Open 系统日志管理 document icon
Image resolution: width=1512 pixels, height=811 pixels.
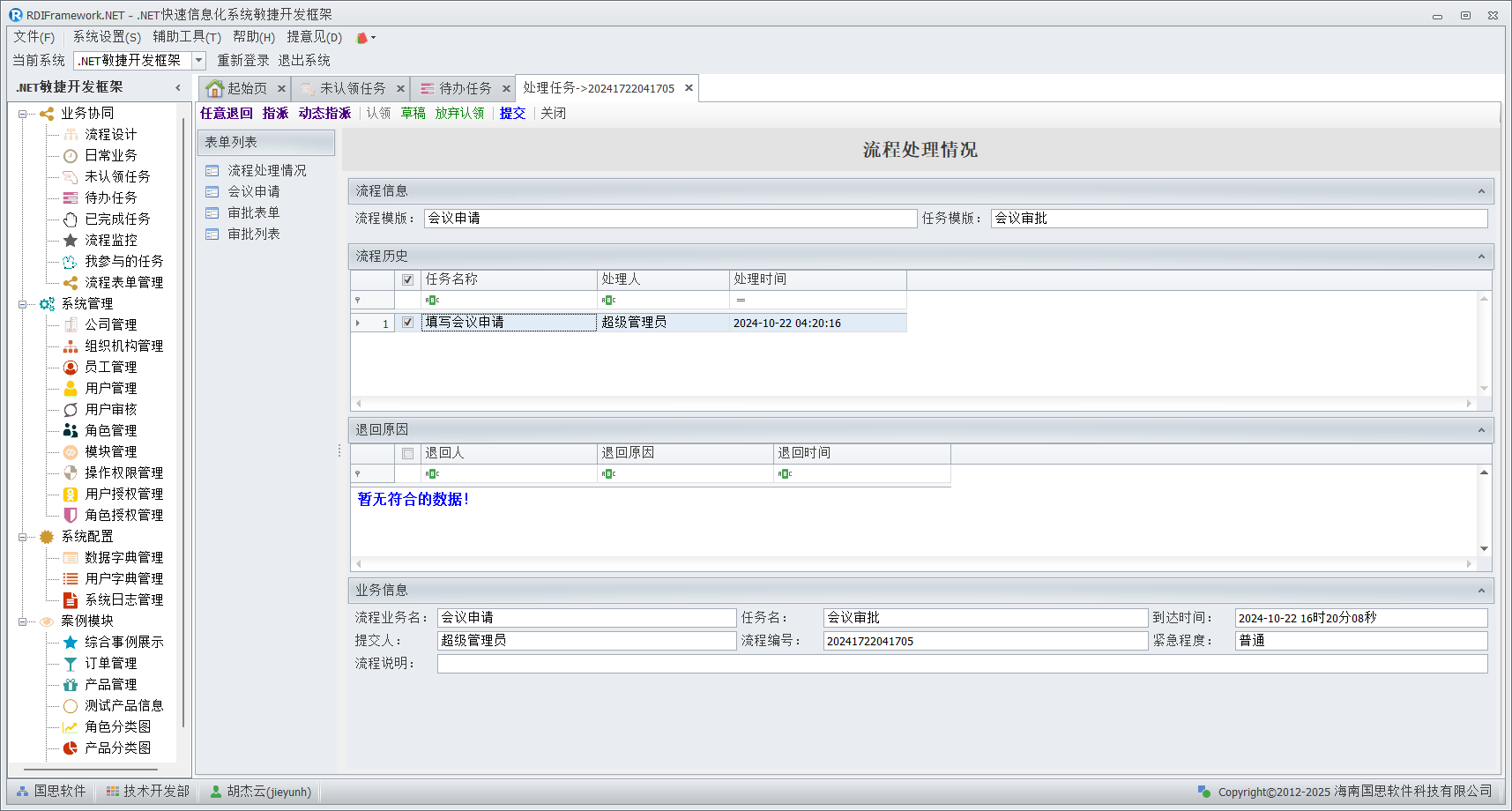tap(71, 600)
